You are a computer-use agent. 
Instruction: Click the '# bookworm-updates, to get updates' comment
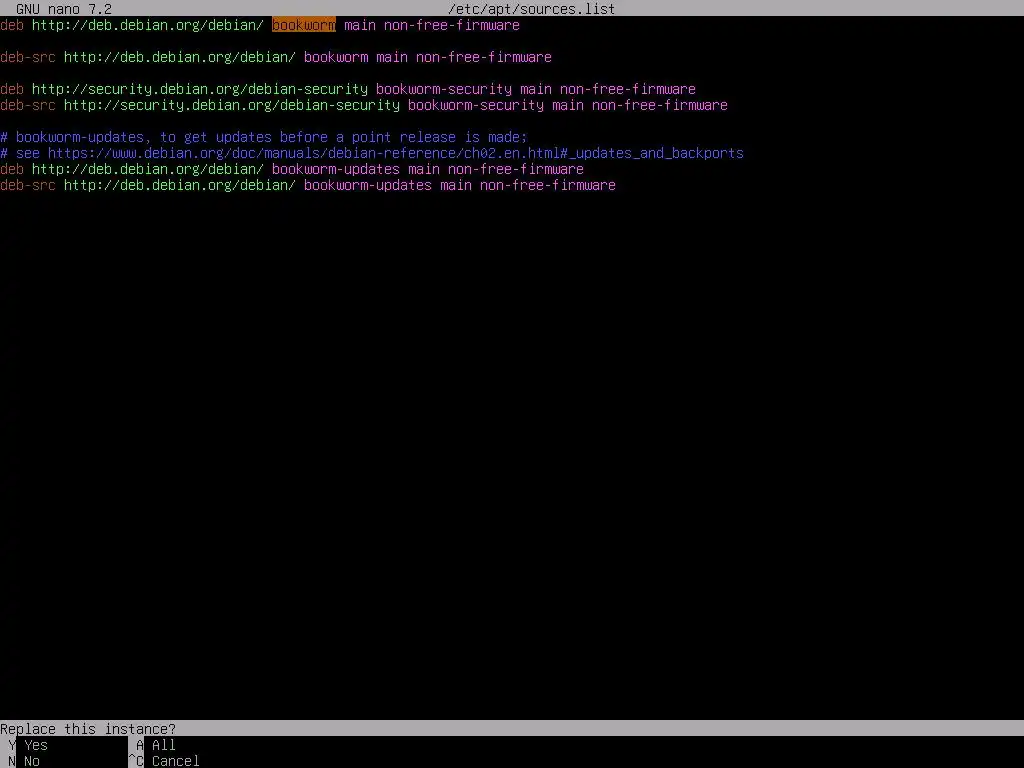(264, 136)
